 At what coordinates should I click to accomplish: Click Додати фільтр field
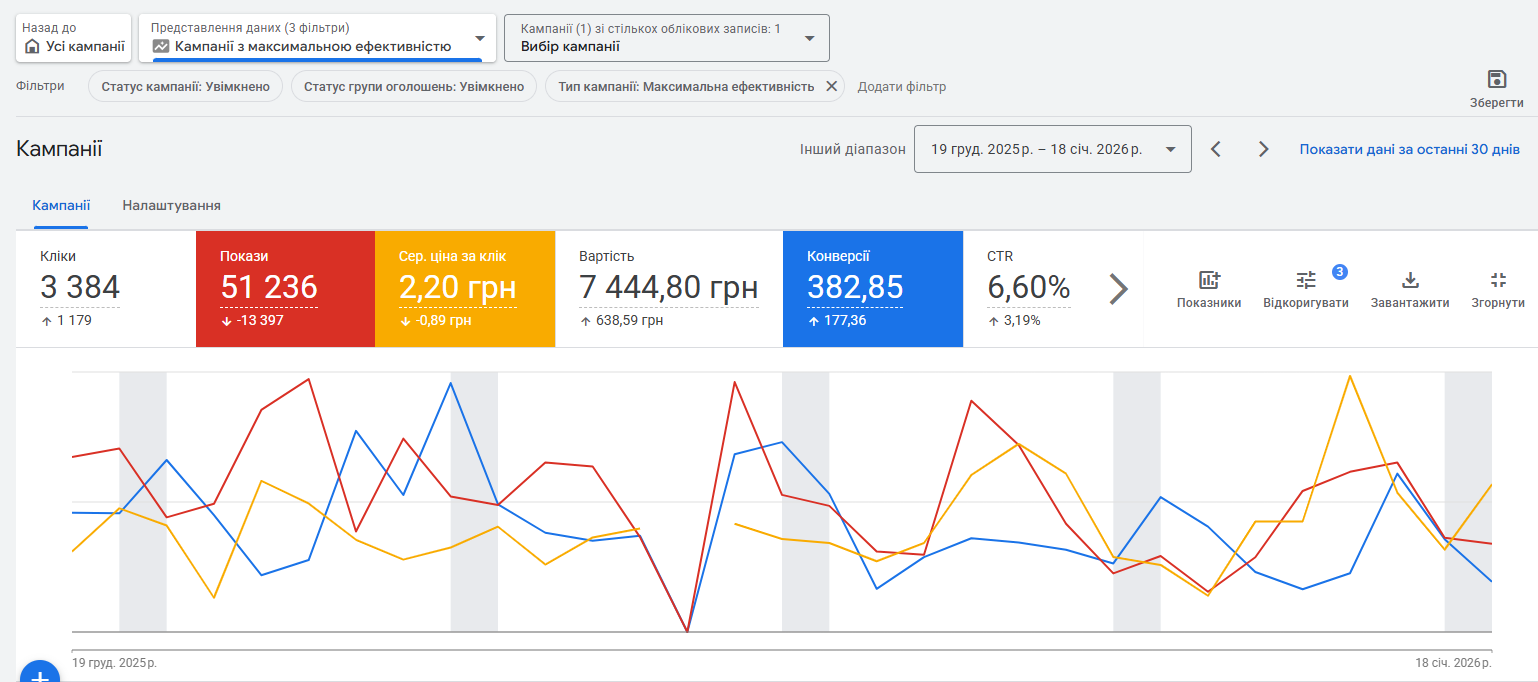[901, 87]
